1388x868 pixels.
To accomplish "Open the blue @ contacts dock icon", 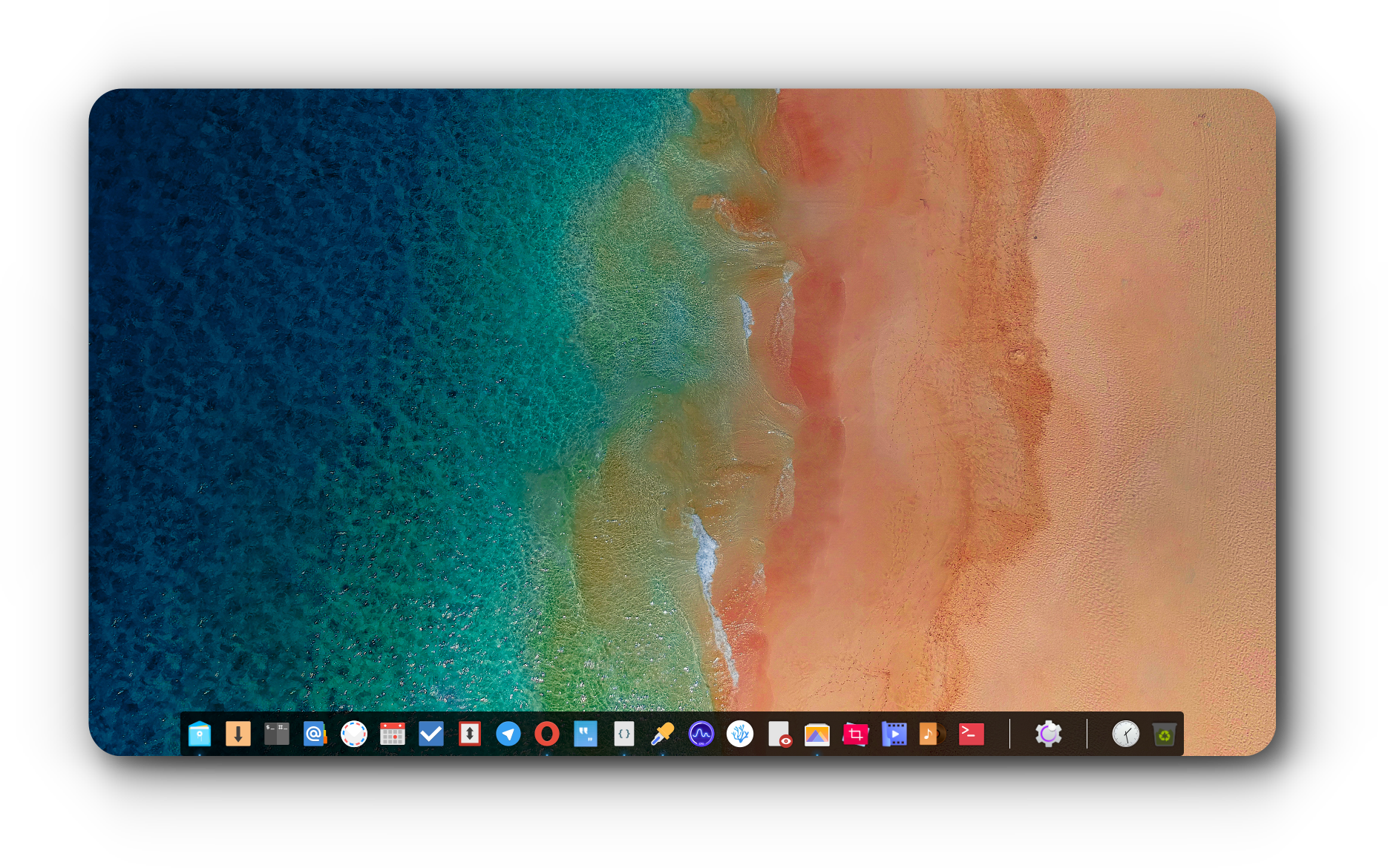I will click(315, 734).
